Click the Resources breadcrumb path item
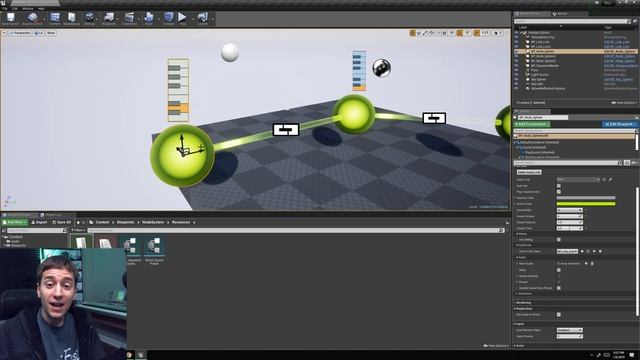Viewport: 640px width, 360px height. pos(181,222)
